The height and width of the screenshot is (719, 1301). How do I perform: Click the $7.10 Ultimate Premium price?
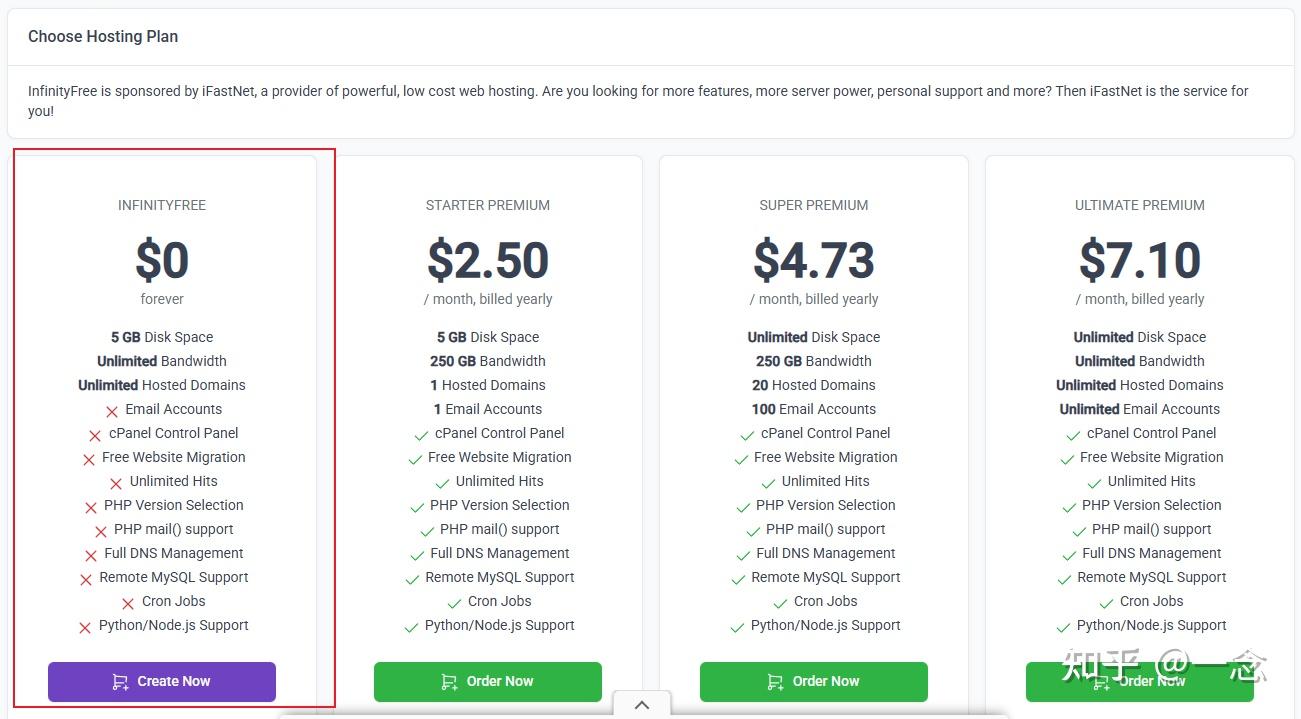(x=1140, y=261)
